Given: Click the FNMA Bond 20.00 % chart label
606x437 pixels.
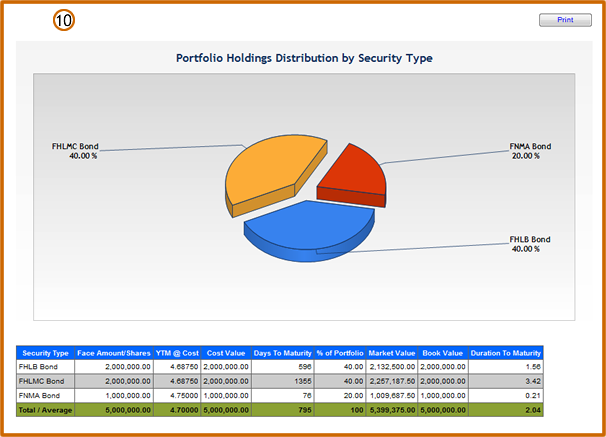Looking at the screenshot, I should (x=530, y=151).
